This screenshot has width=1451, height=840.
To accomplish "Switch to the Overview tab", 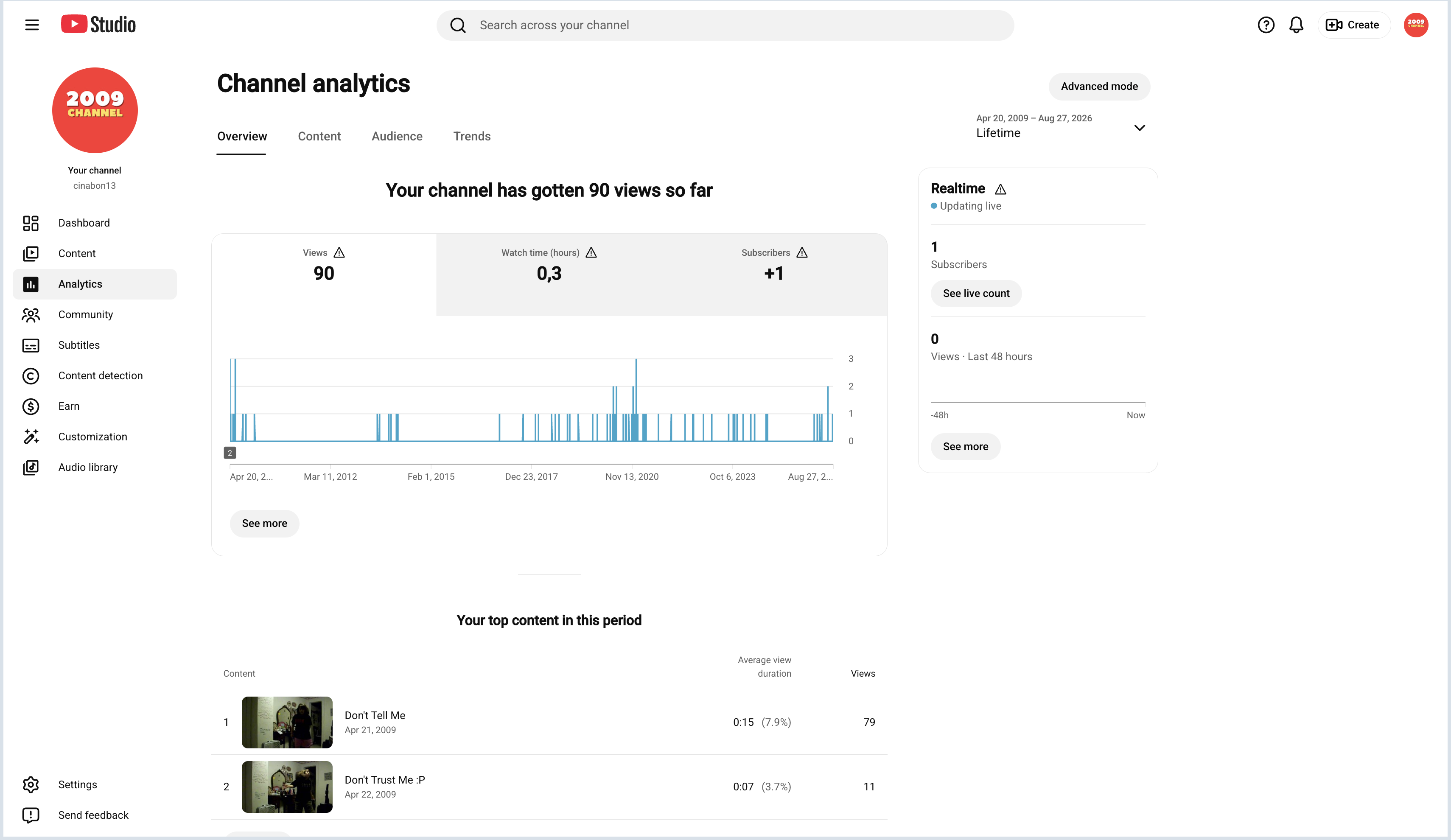I will click(x=242, y=136).
